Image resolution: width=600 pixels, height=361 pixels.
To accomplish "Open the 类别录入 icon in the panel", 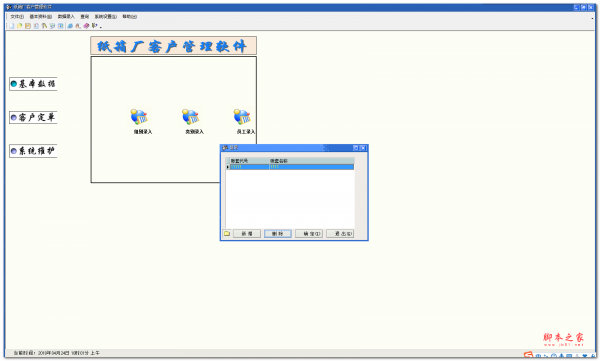I will (x=191, y=117).
